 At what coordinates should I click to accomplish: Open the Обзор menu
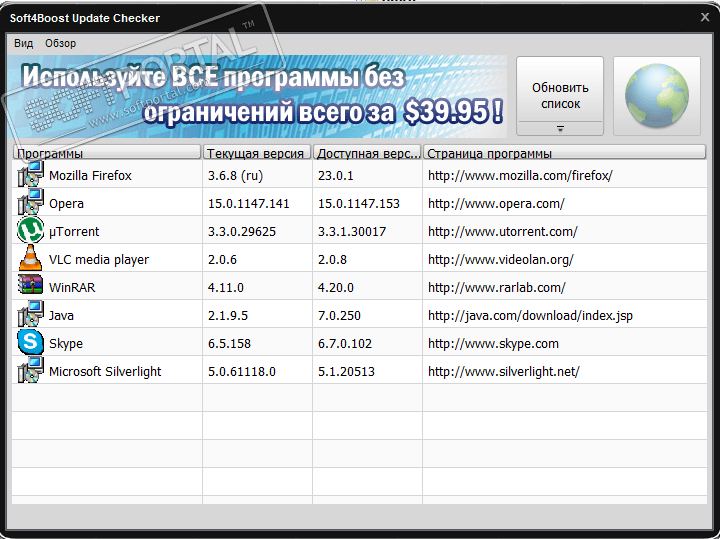coord(61,43)
